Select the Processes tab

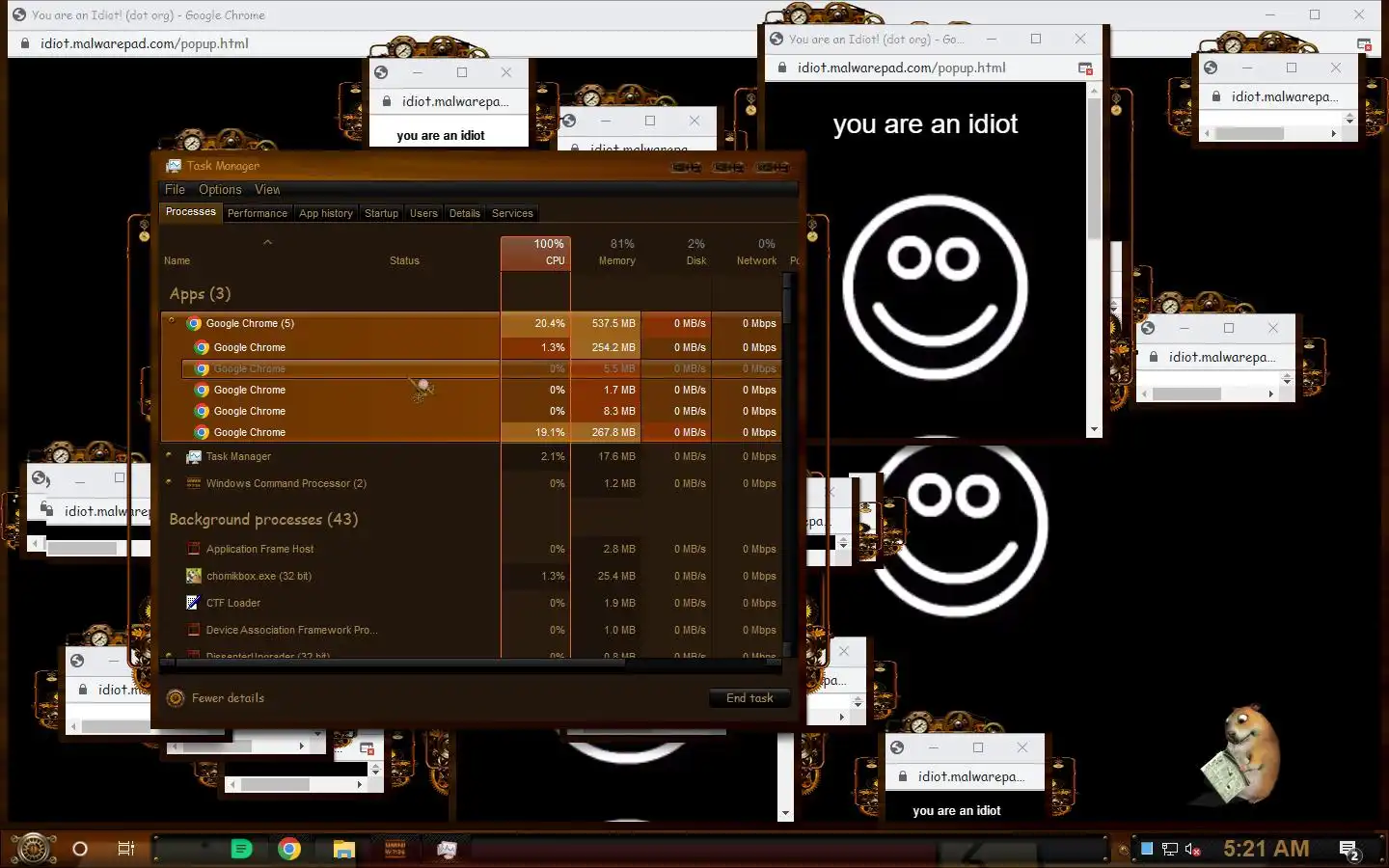click(190, 212)
